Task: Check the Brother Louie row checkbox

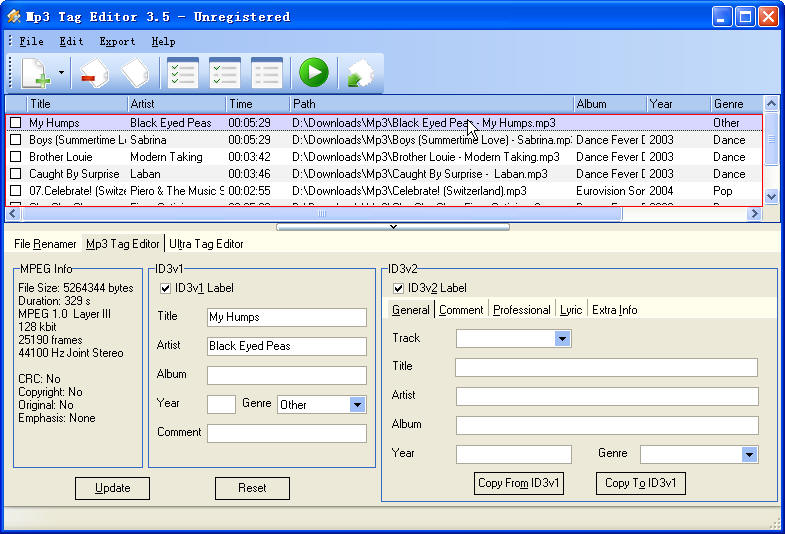Action: coord(16,157)
